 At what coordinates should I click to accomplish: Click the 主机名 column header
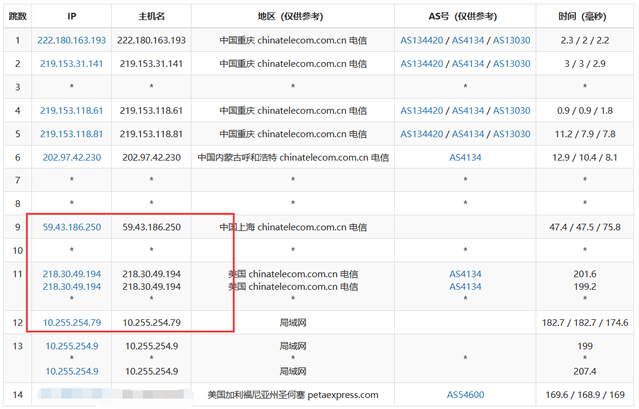point(151,17)
